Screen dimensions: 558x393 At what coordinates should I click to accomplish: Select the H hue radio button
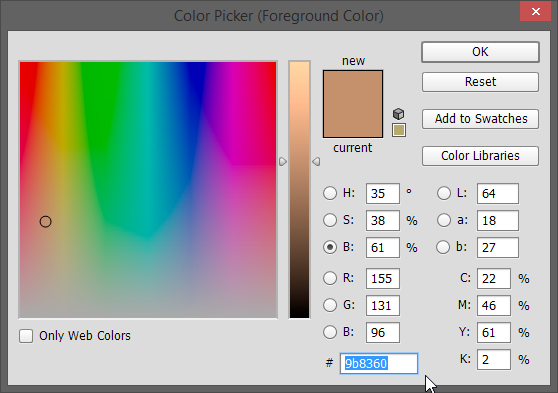(330, 193)
